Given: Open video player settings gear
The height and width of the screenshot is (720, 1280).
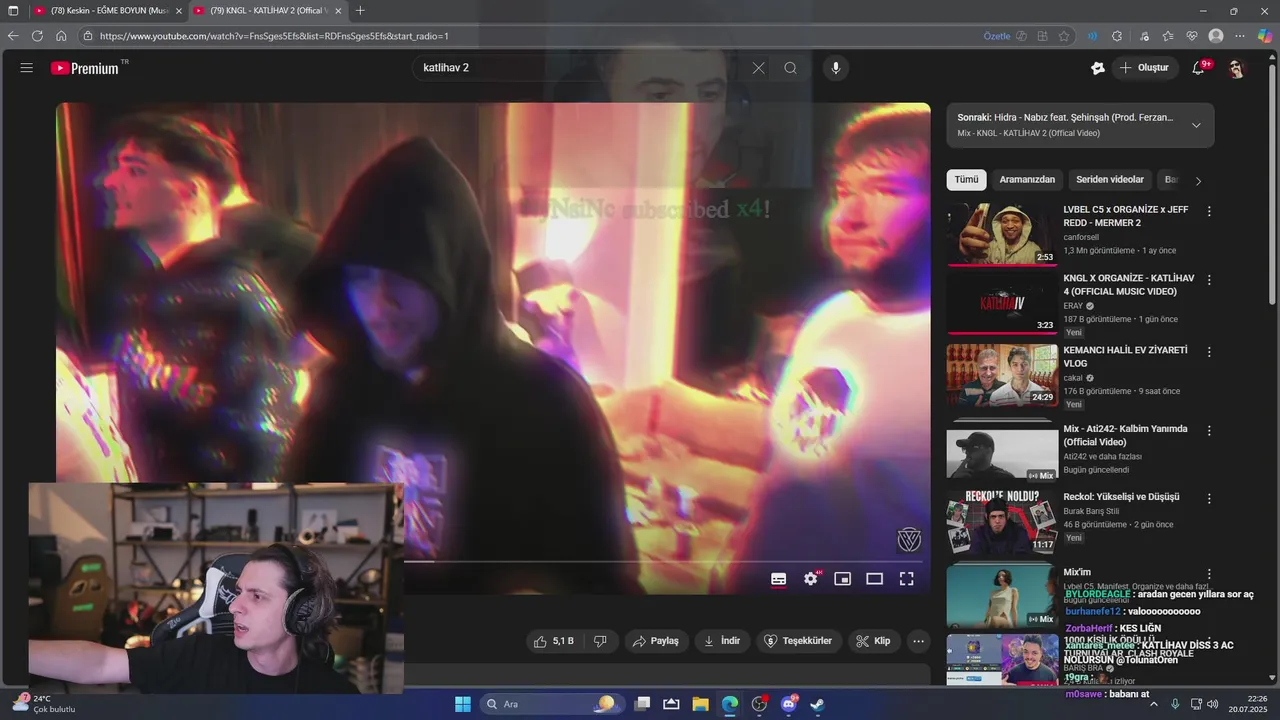Looking at the screenshot, I should point(811,579).
